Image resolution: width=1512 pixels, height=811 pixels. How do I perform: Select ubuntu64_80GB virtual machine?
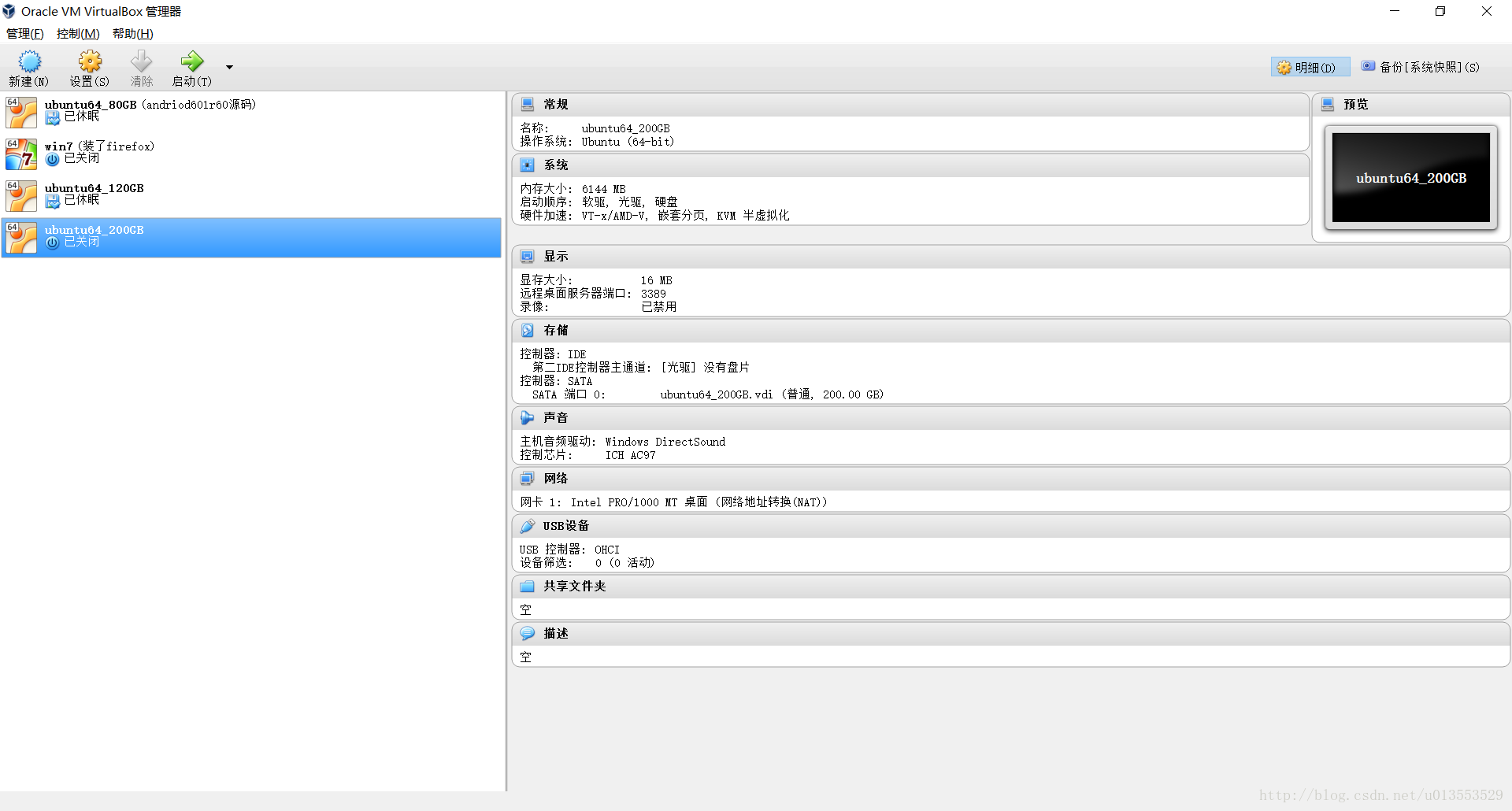[x=251, y=112]
